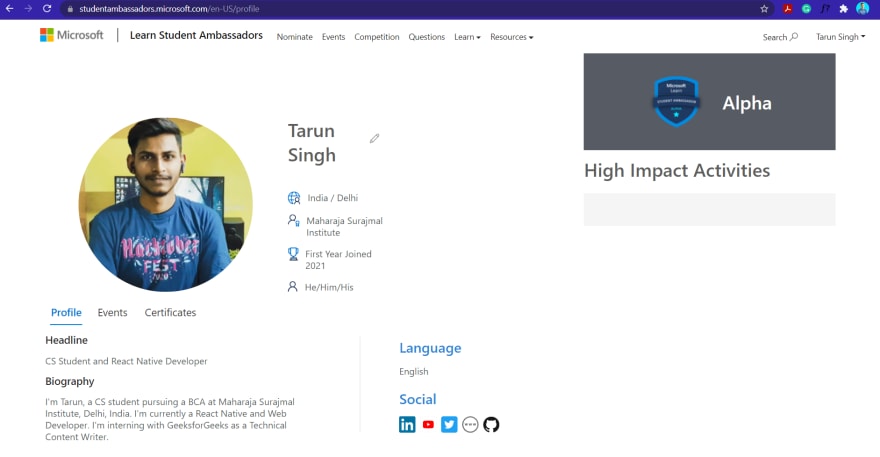Image resolution: width=880 pixels, height=457 pixels.
Task: Click the High Impact Activities heading
Action: coord(677,171)
